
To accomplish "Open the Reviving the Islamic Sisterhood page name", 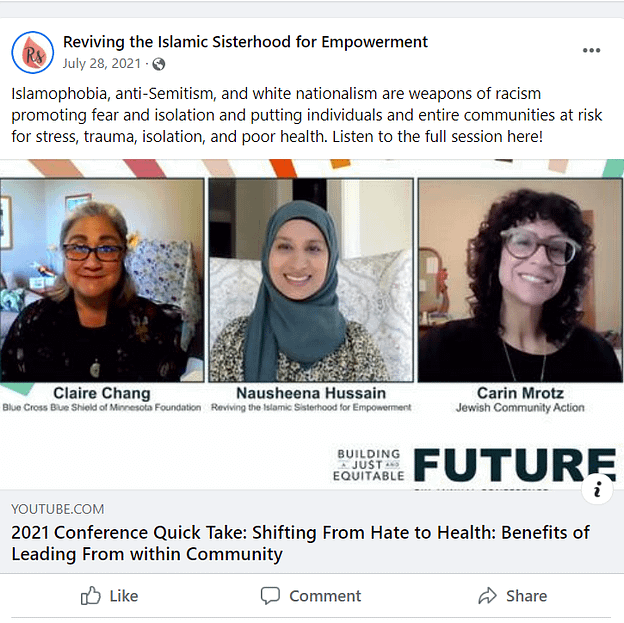I will pos(245,42).
